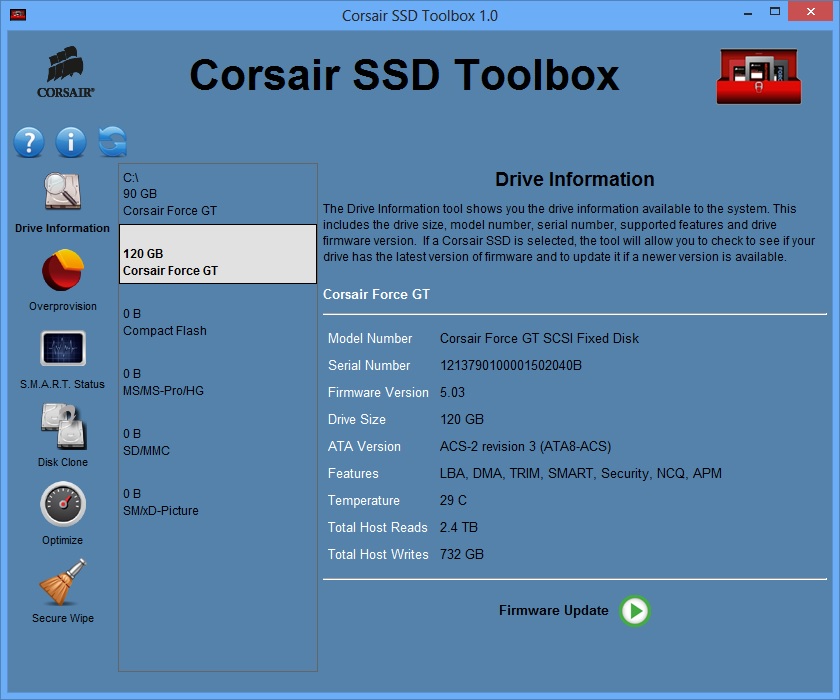840x700 pixels.
Task: Open the S.M.A.R.T. Status monitor icon
Action: point(63,348)
